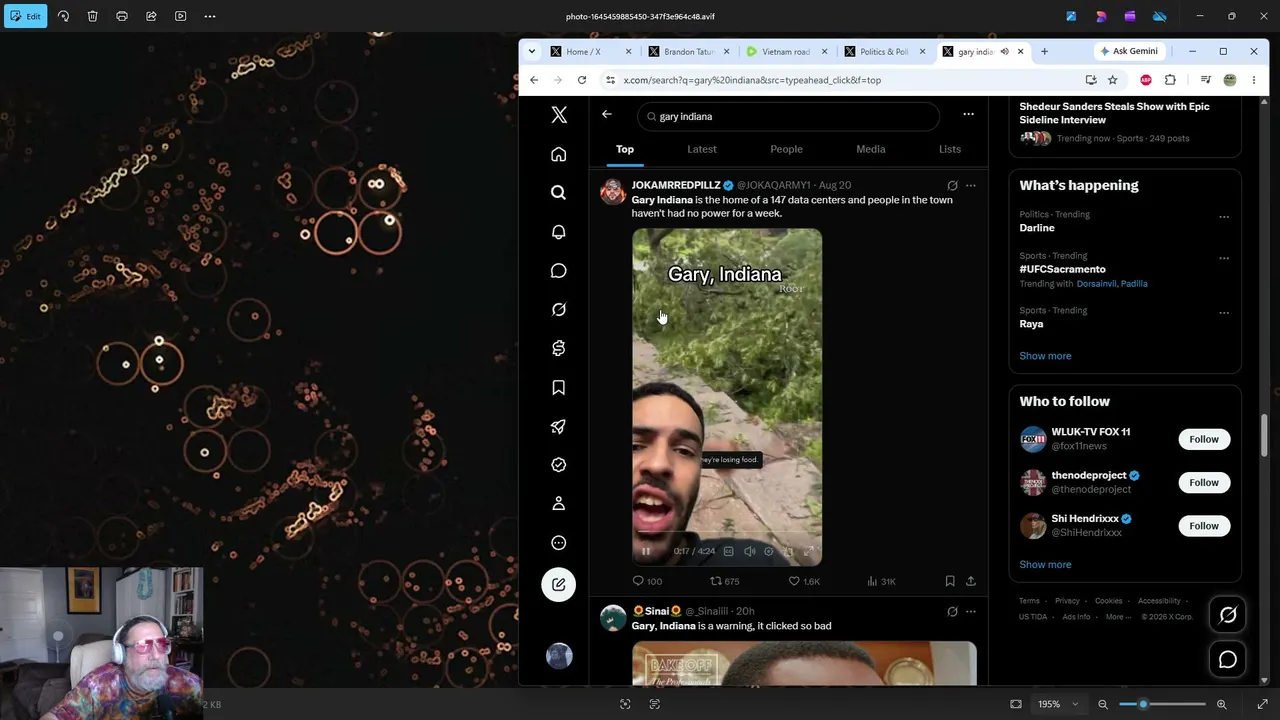Open Profile in the X sidebar
This screenshot has width=1280, height=720.
559,504
